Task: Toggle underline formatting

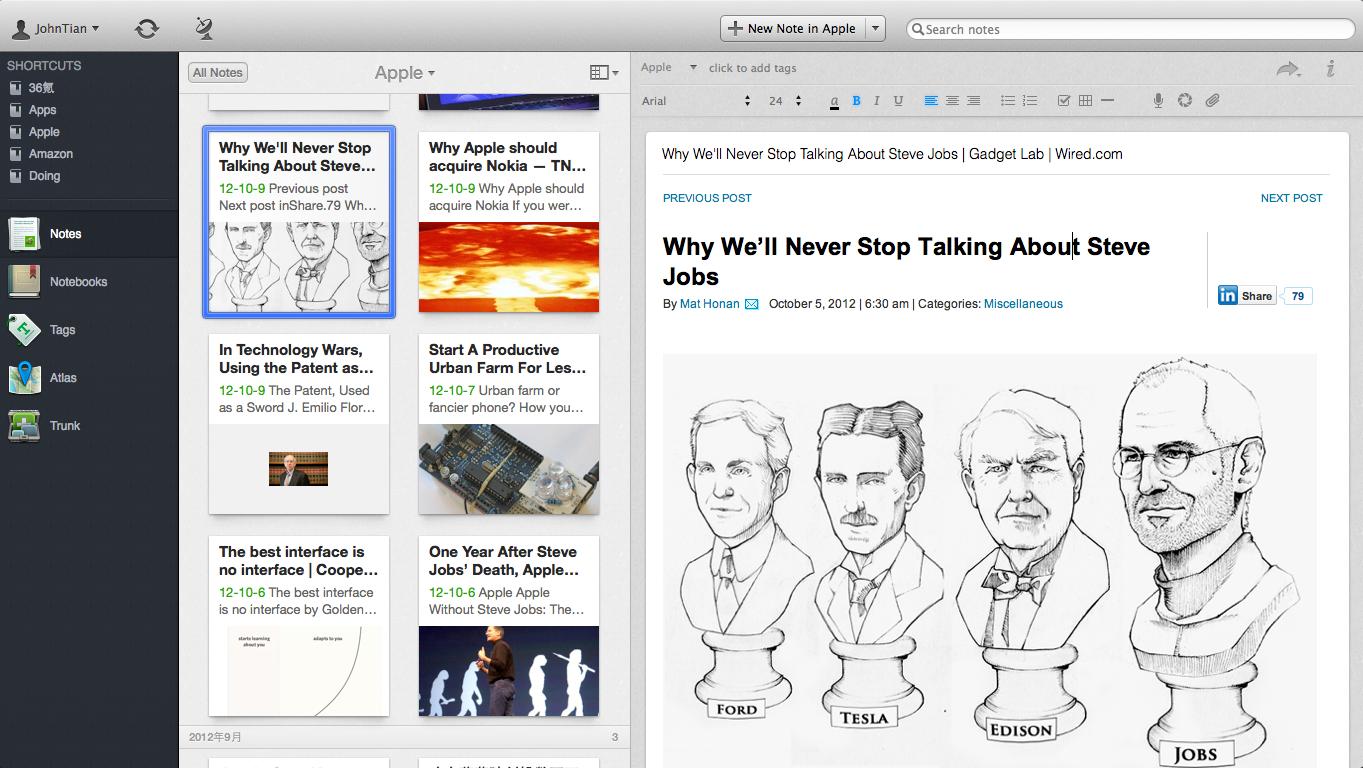Action: point(898,100)
